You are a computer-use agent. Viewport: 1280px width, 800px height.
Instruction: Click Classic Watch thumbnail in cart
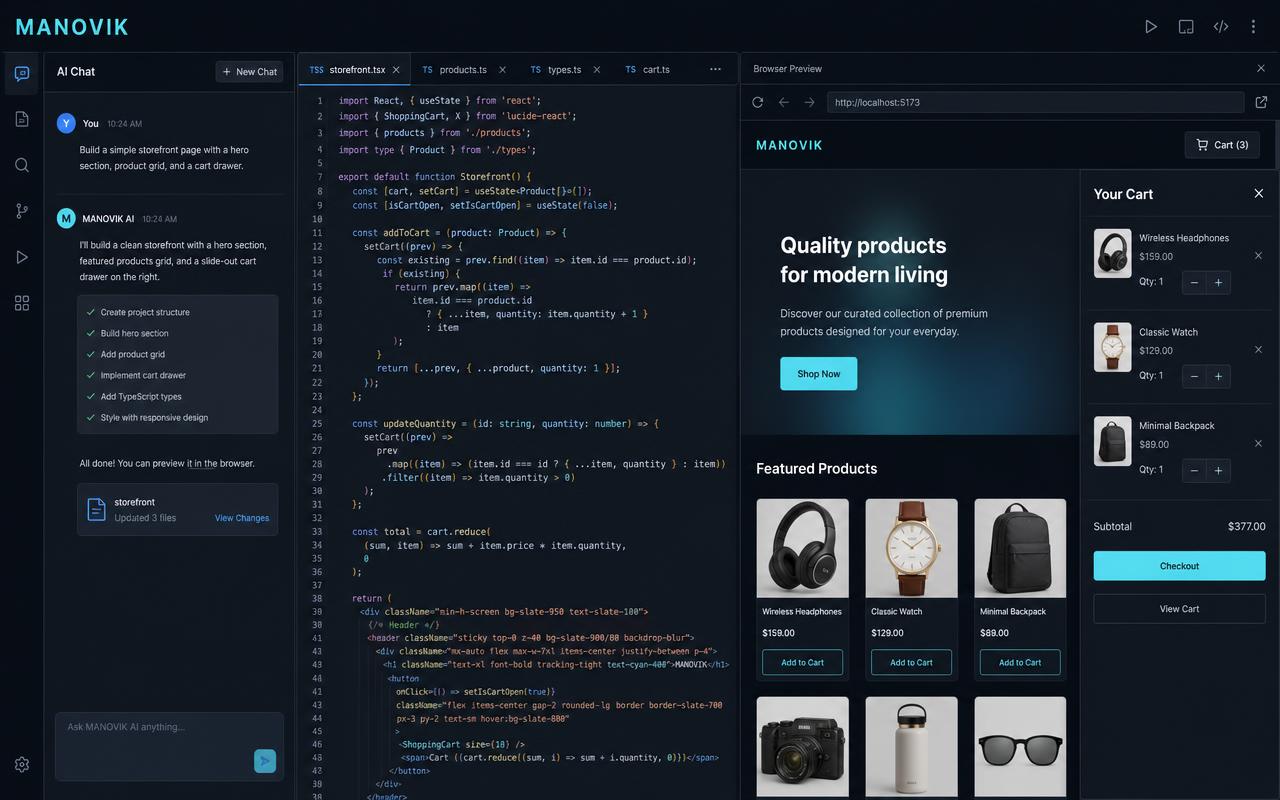[1112, 347]
